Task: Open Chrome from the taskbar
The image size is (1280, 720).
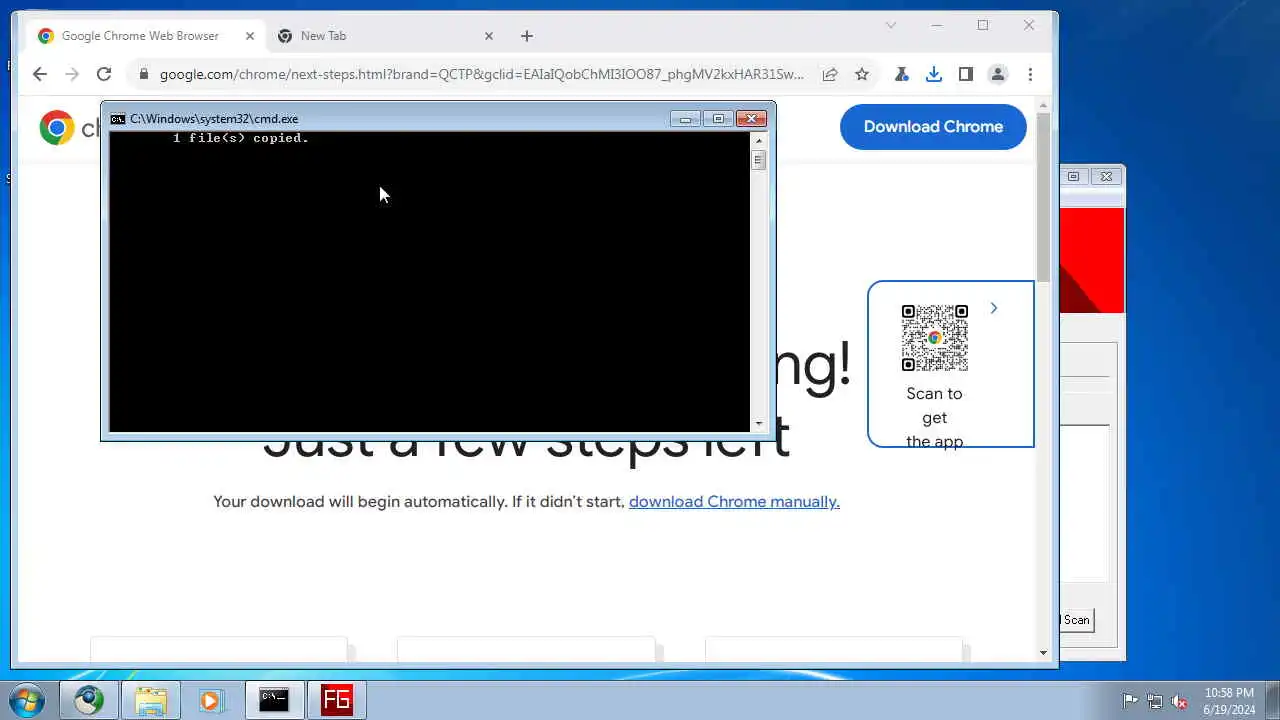Action: [88, 700]
